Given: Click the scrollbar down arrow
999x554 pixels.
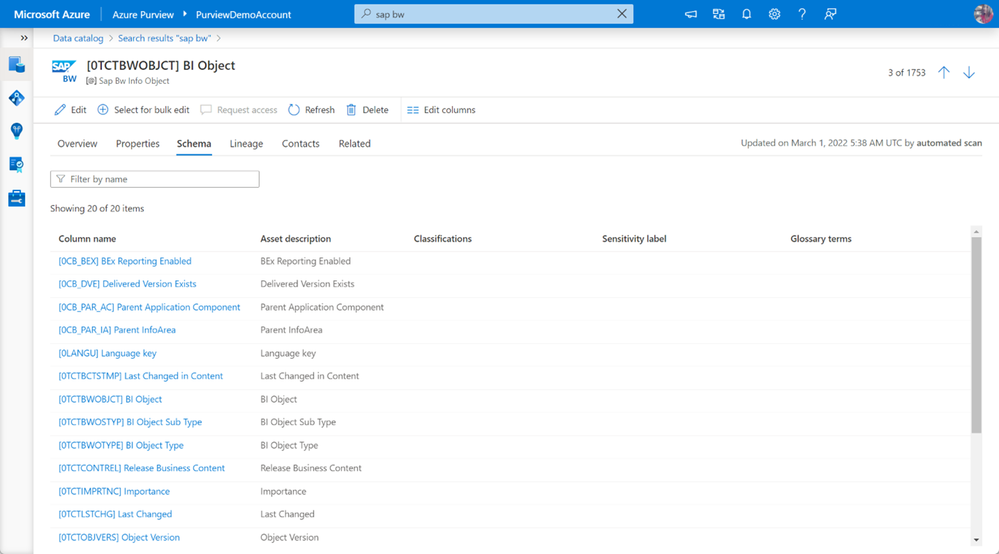Looking at the screenshot, I should pyautogui.click(x=976, y=540).
